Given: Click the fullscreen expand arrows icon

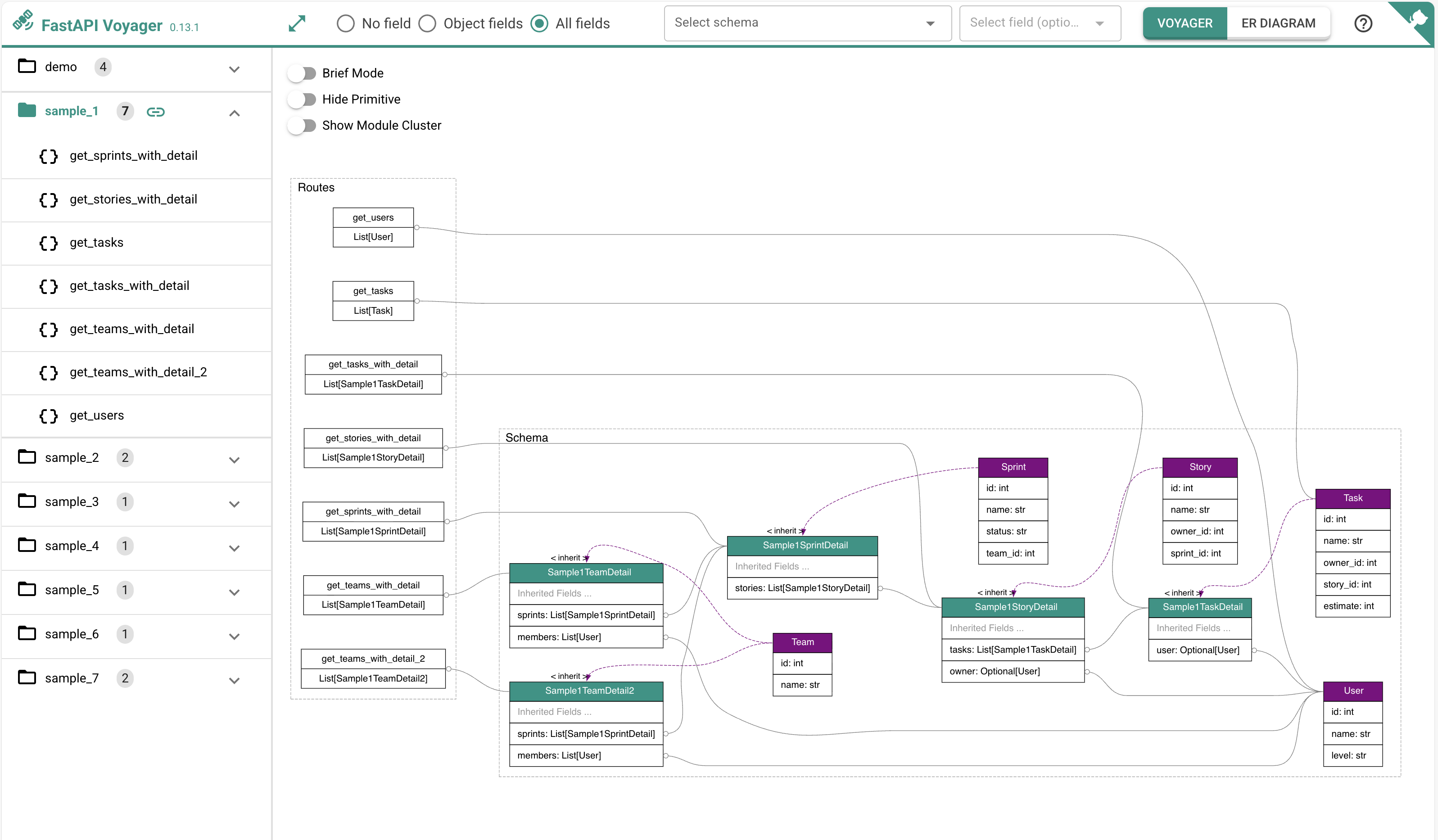Looking at the screenshot, I should click(297, 23).
